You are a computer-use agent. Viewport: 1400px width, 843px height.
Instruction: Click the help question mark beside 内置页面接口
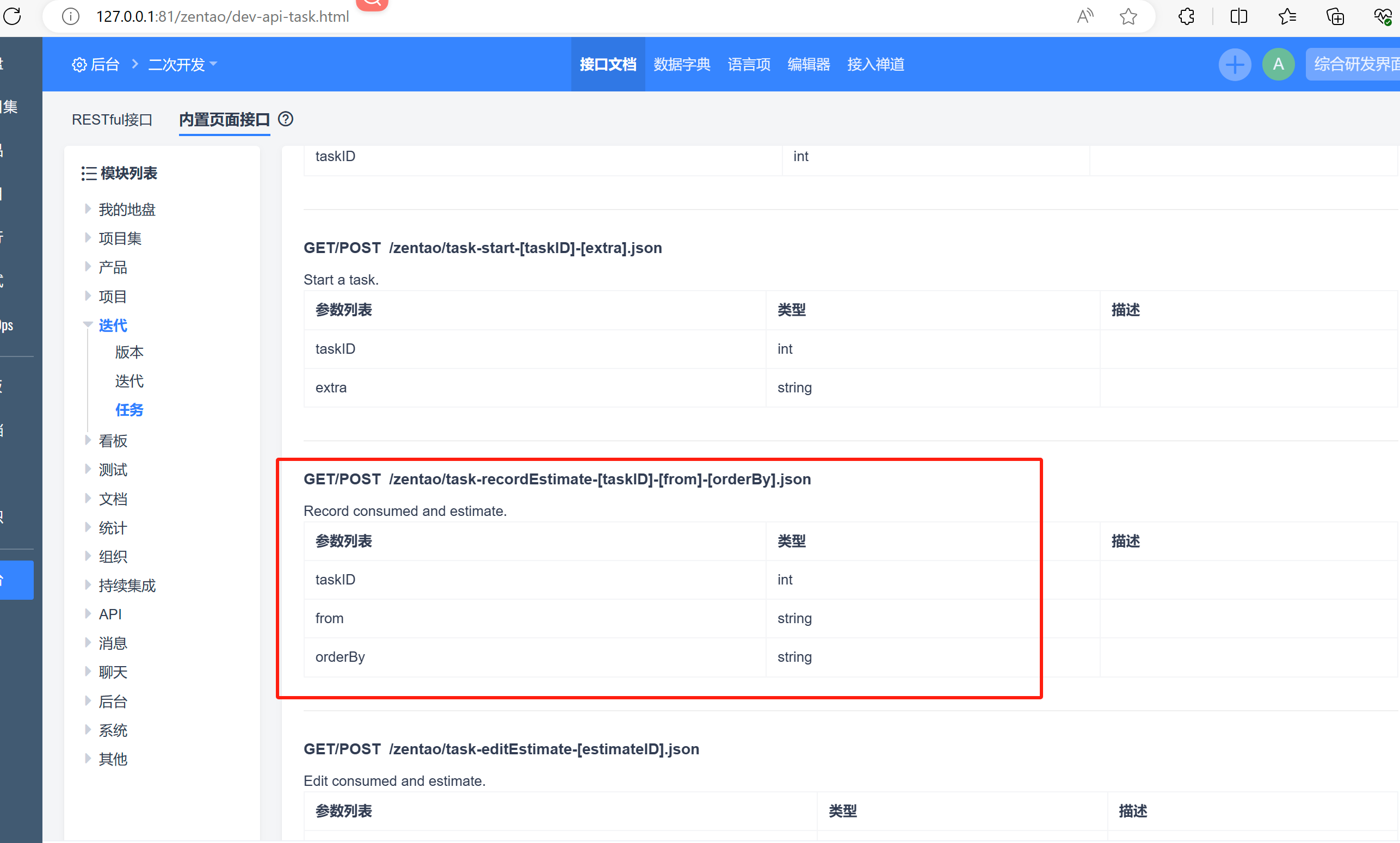(286, 119)
